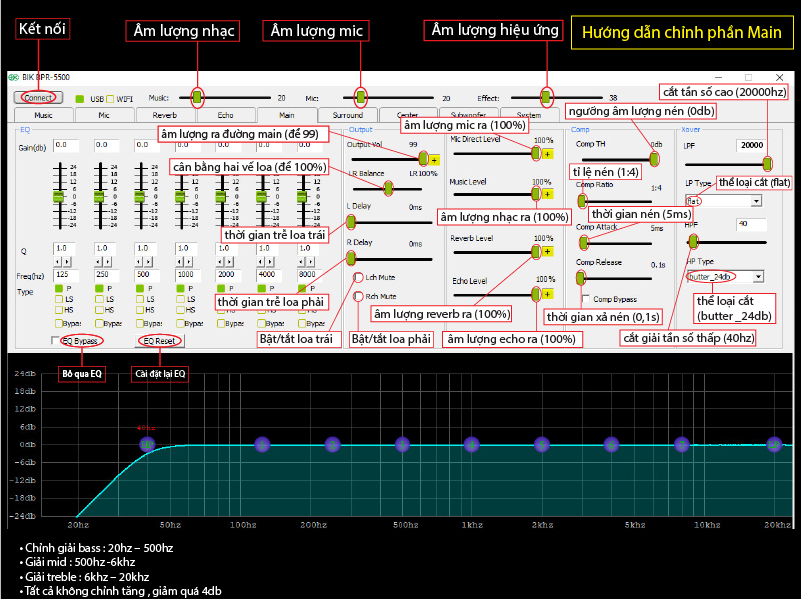Select node 6 on the EQ curve
This screenshot has height=600, width=801.
[x=611, y=445]
